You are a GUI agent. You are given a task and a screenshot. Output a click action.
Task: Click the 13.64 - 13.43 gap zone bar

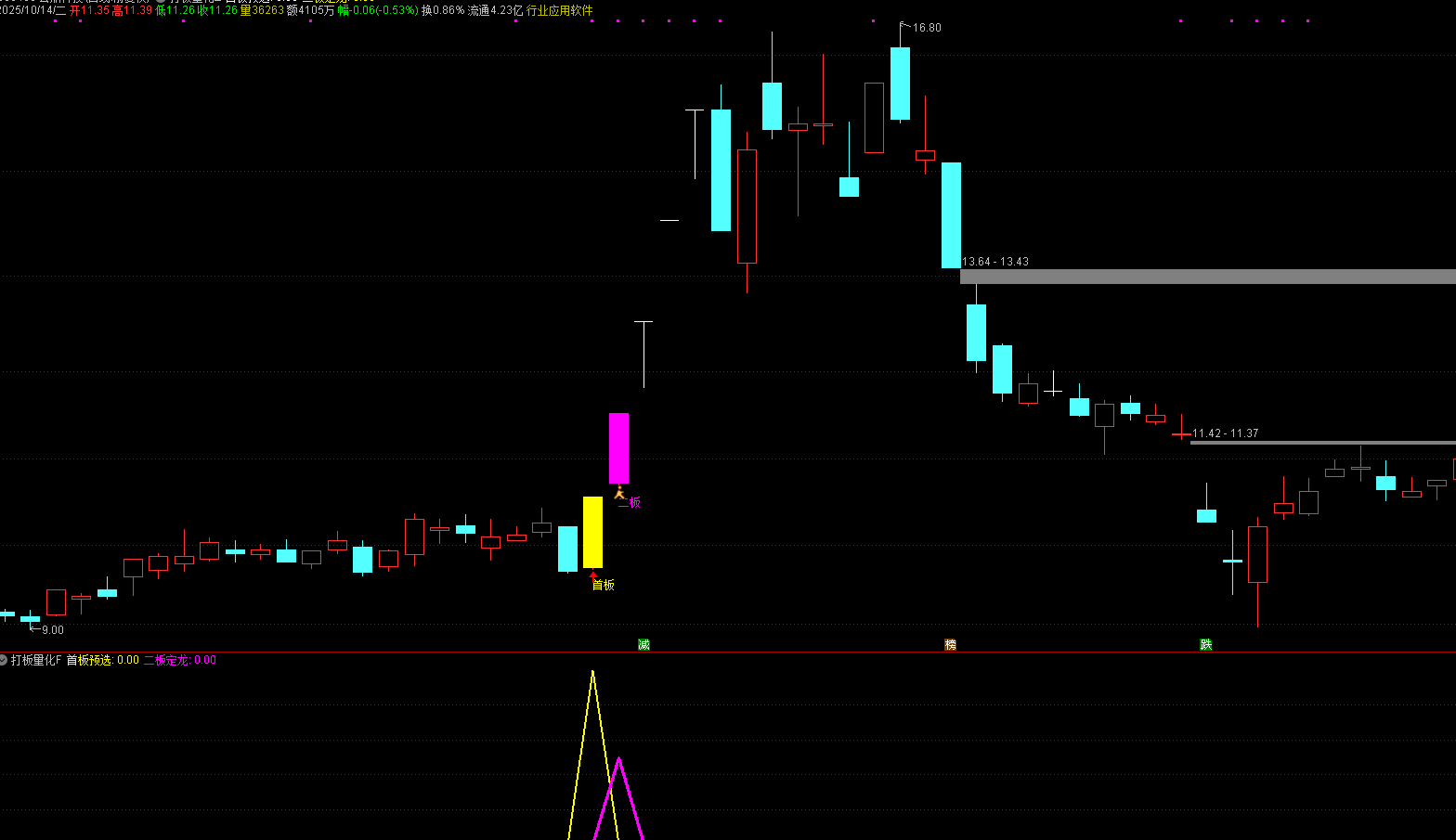(1207, 277)
